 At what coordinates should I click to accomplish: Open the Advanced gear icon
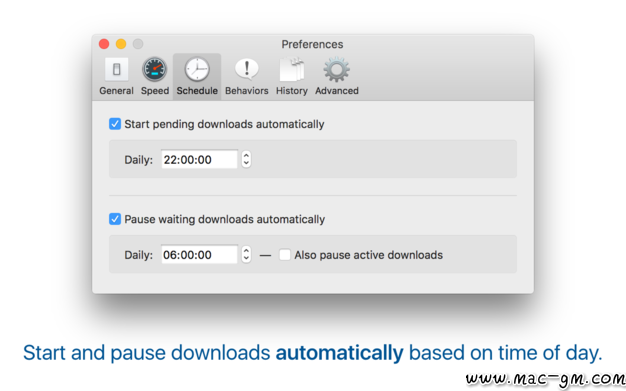click(337, 69)
